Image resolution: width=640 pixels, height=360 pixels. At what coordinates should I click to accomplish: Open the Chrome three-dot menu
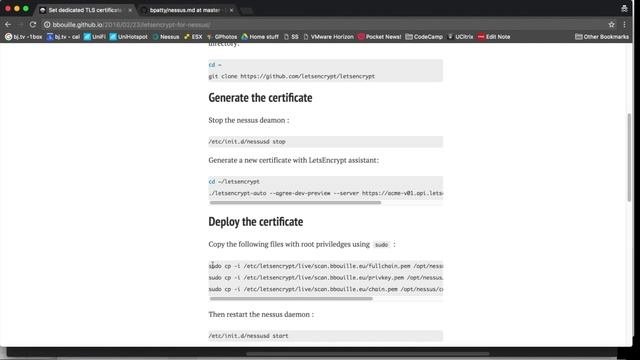pyautogui.click(x=624, y=24)
